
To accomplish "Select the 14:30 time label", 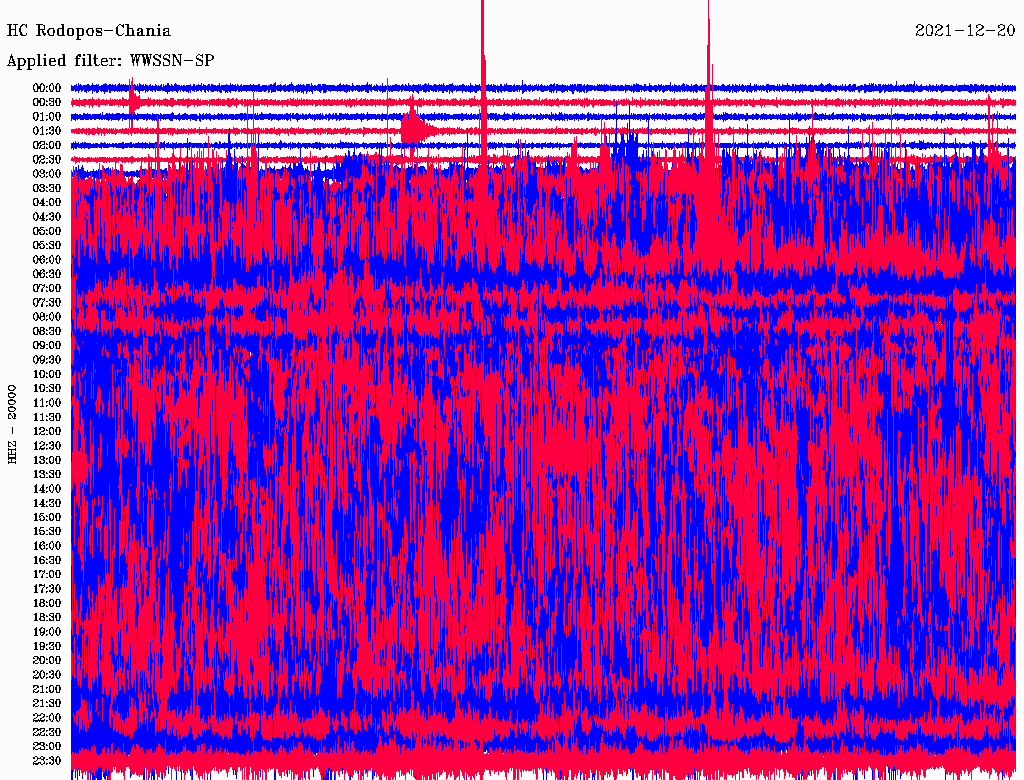I will point(47,503).
